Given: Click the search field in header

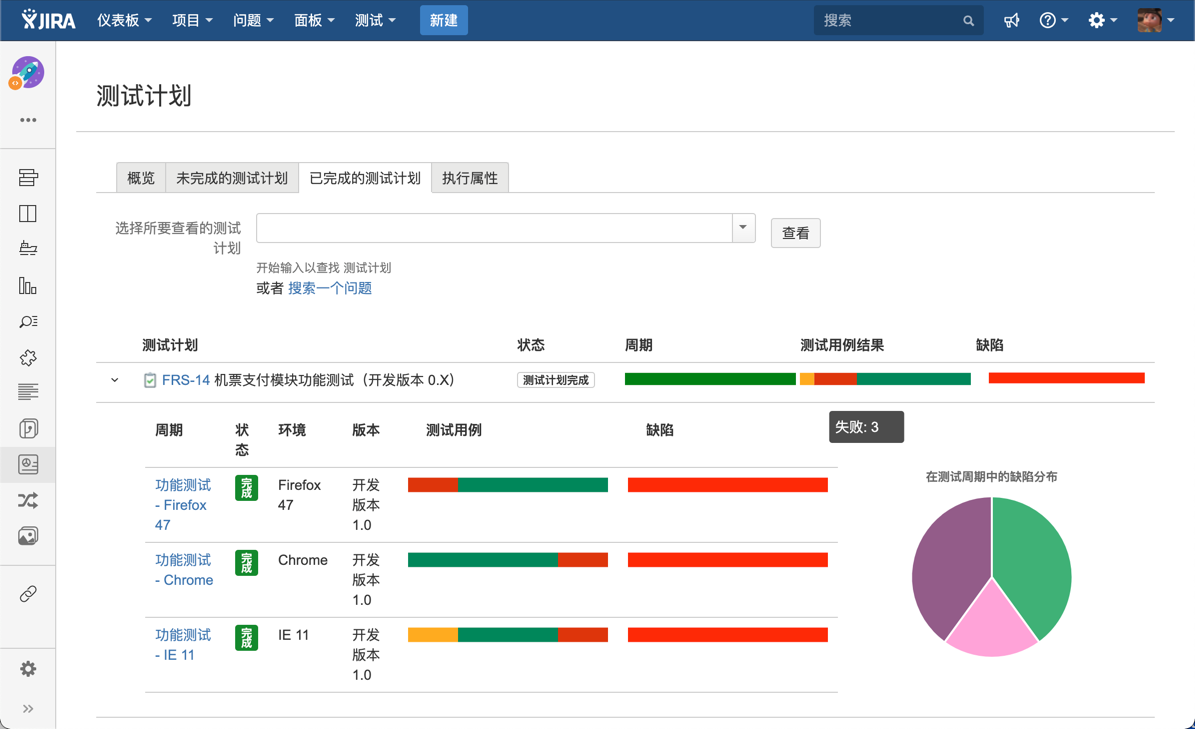Looking at the screenshot, I should pyautogui.click(x=888, y=20).
